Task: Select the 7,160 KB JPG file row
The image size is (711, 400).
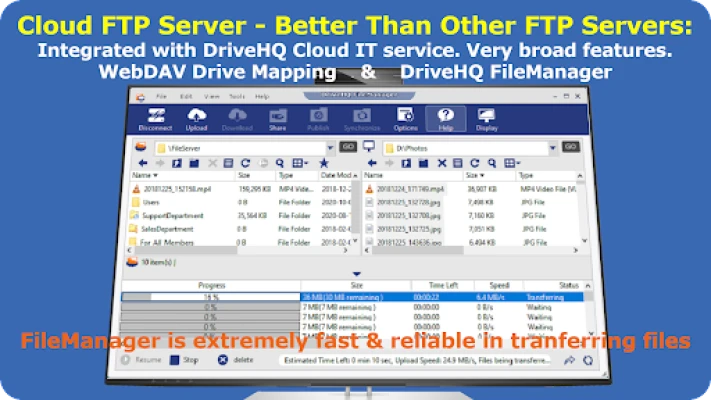Action: [x=472, y=216]
